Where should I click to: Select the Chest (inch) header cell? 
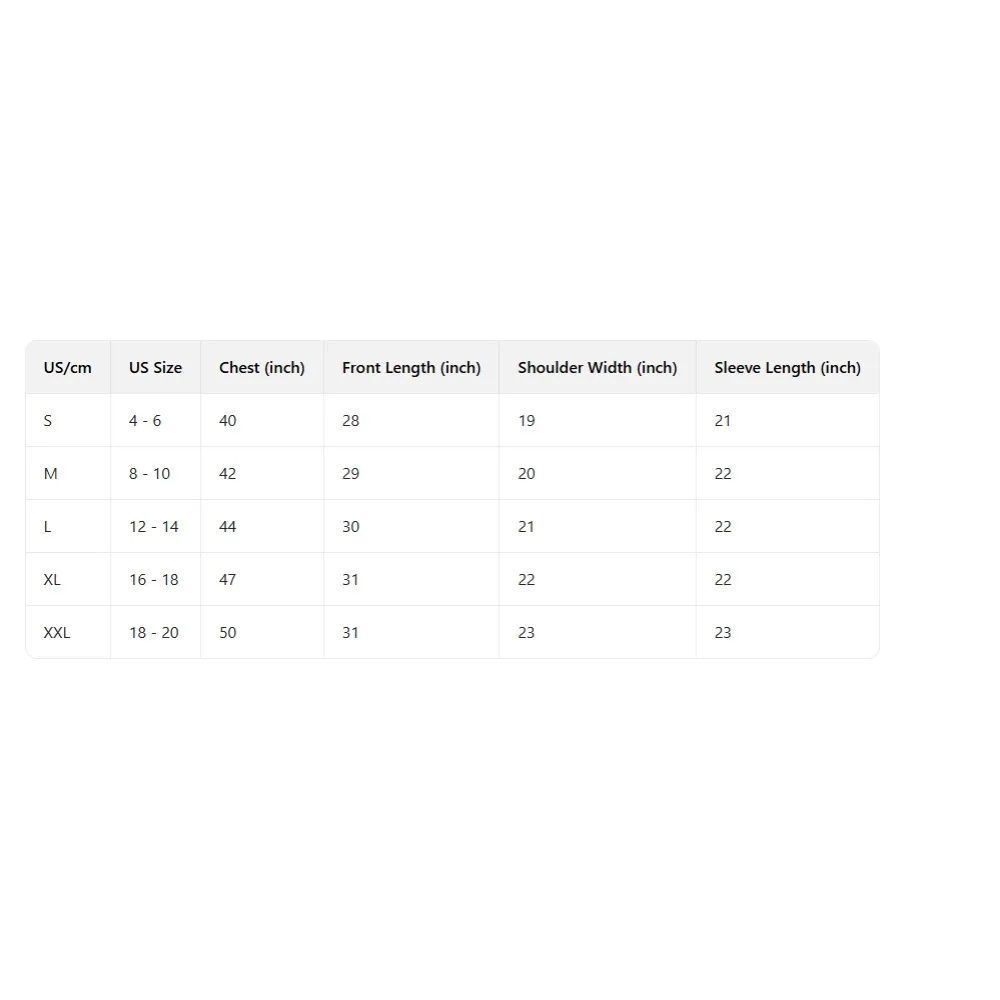pos(262,368)
